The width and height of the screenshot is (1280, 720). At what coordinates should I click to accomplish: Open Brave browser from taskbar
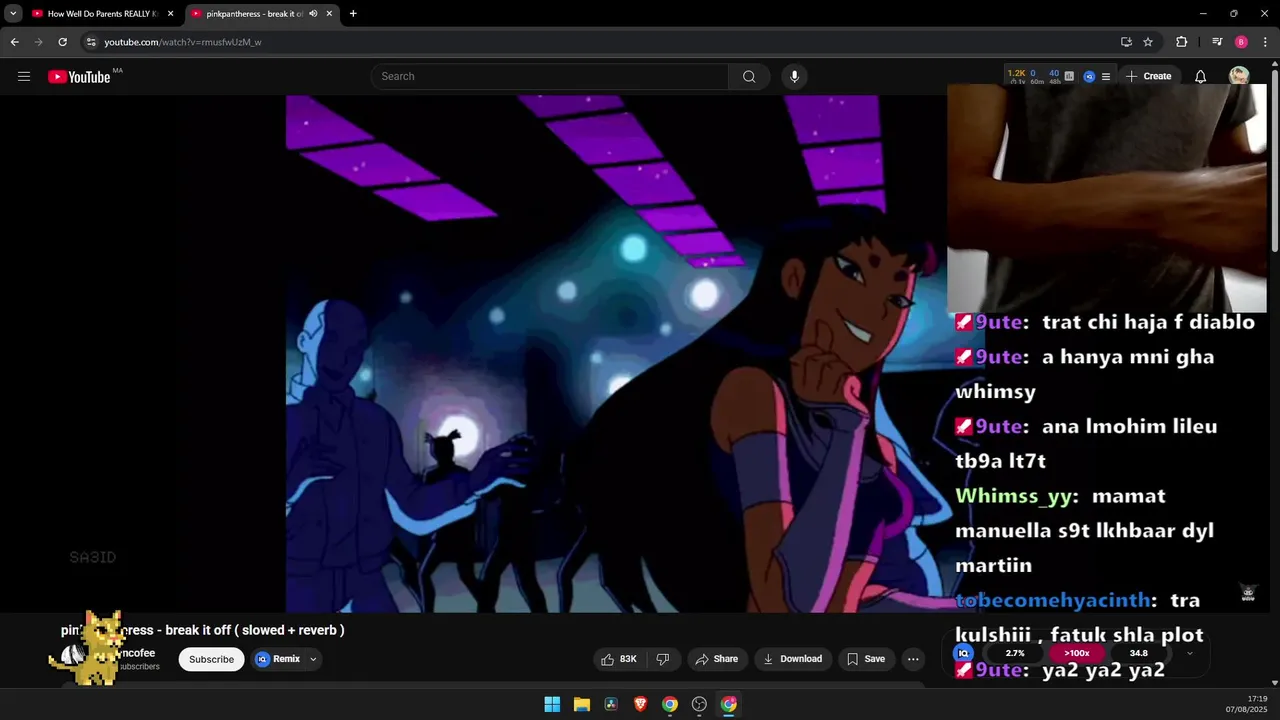pyautogui.click(x=640, y=704)
